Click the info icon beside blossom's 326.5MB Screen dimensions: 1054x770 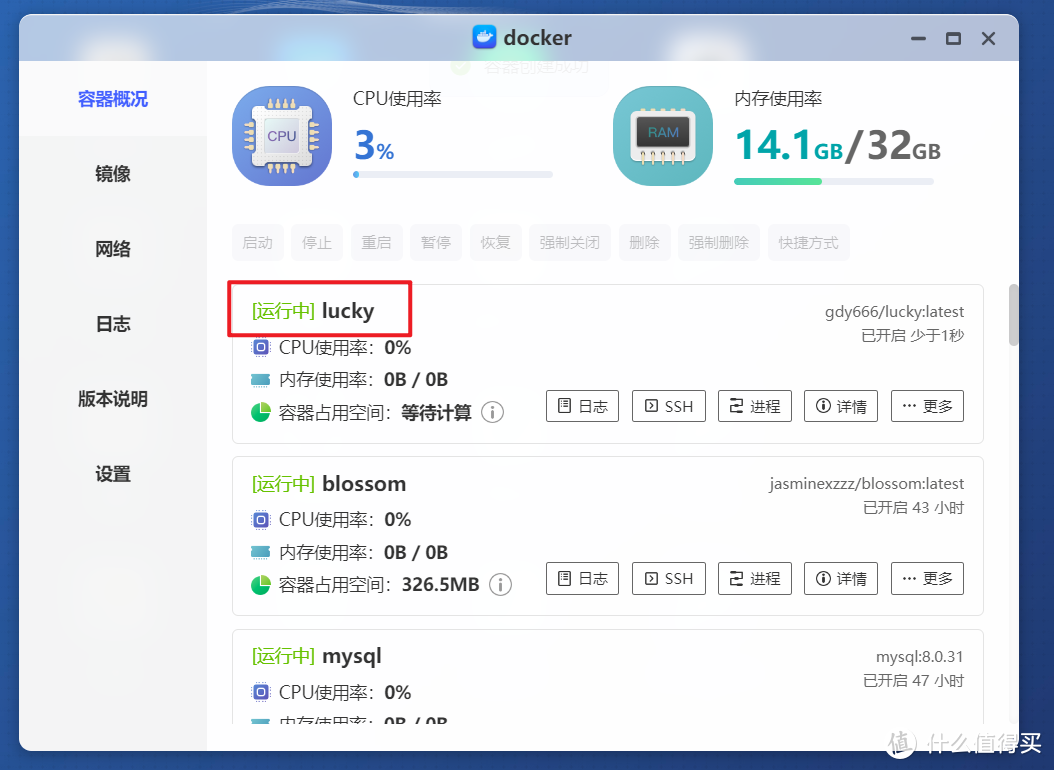pos(500,584)
